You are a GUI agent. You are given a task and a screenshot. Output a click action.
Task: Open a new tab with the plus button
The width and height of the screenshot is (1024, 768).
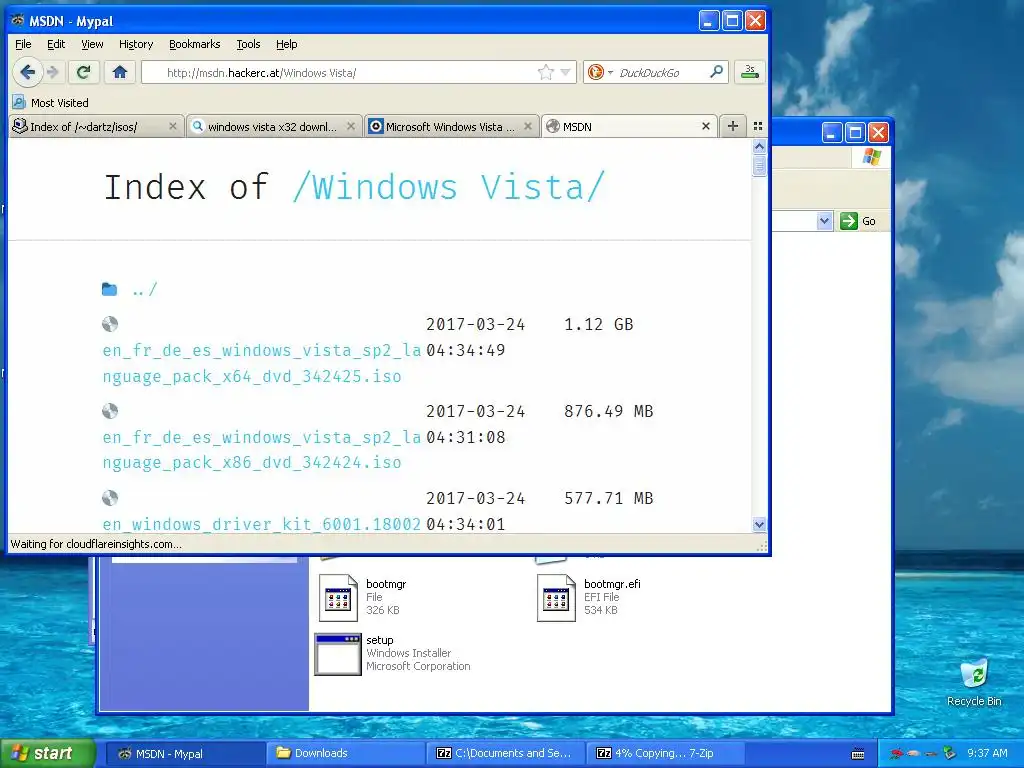click(733, 126)
